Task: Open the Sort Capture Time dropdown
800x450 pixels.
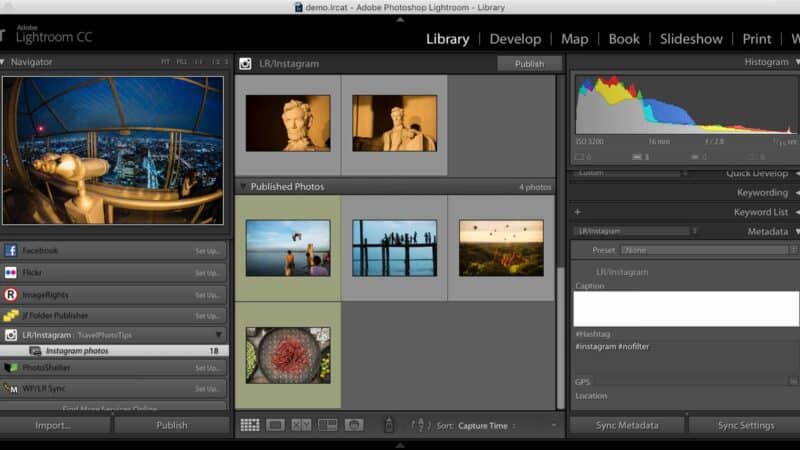Action: (x=487, y=426)
